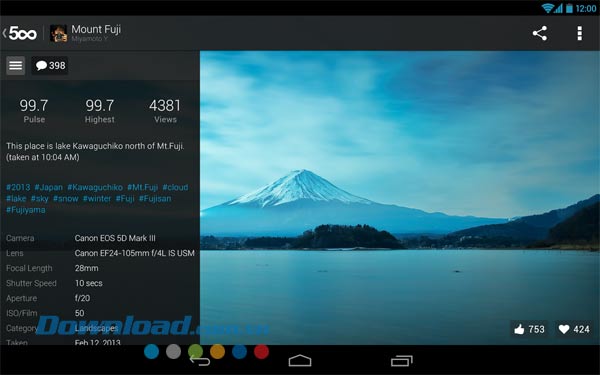Select the 10 secs shutter speed value

pos(89,283)
